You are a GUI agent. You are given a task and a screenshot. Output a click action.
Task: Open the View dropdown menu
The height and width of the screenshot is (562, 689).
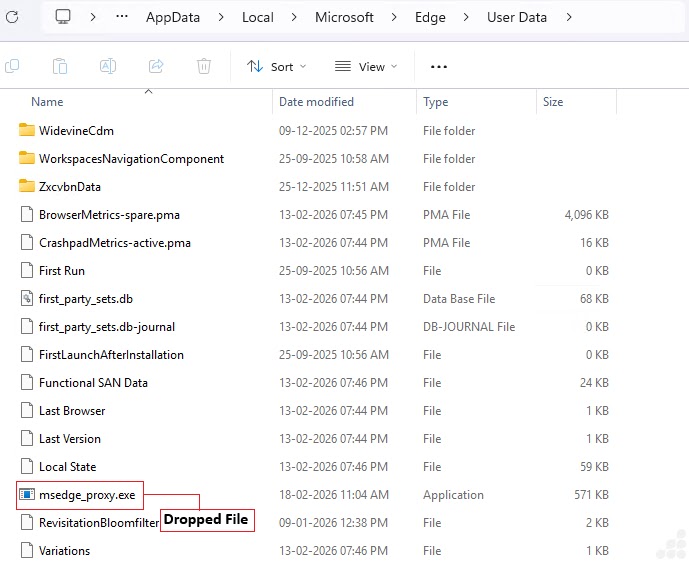coord(365,67)
